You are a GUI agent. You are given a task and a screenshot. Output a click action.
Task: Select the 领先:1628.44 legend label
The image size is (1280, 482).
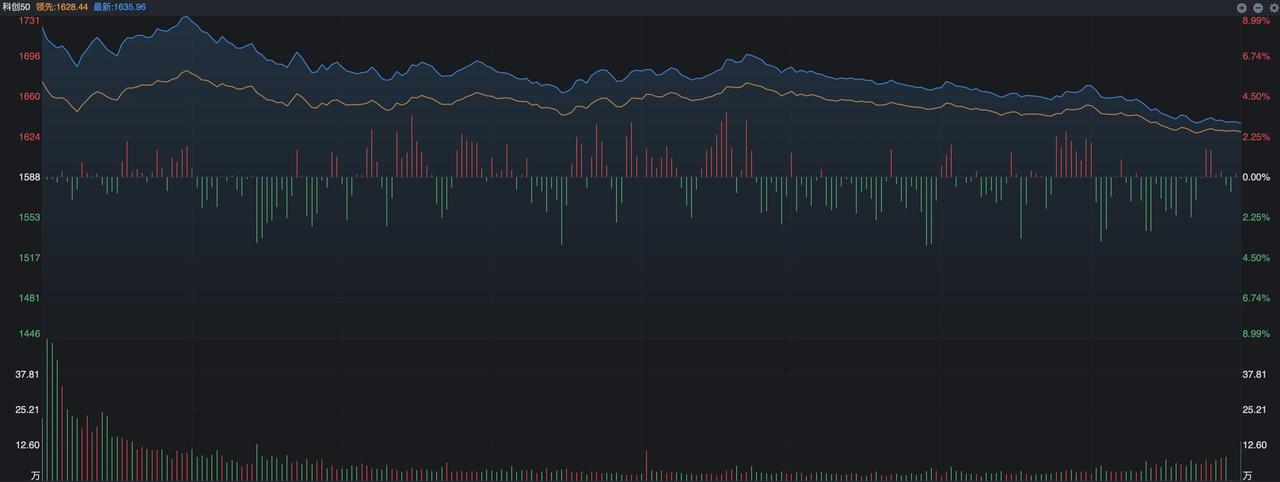pyautogui.click(x=62, y=7)
